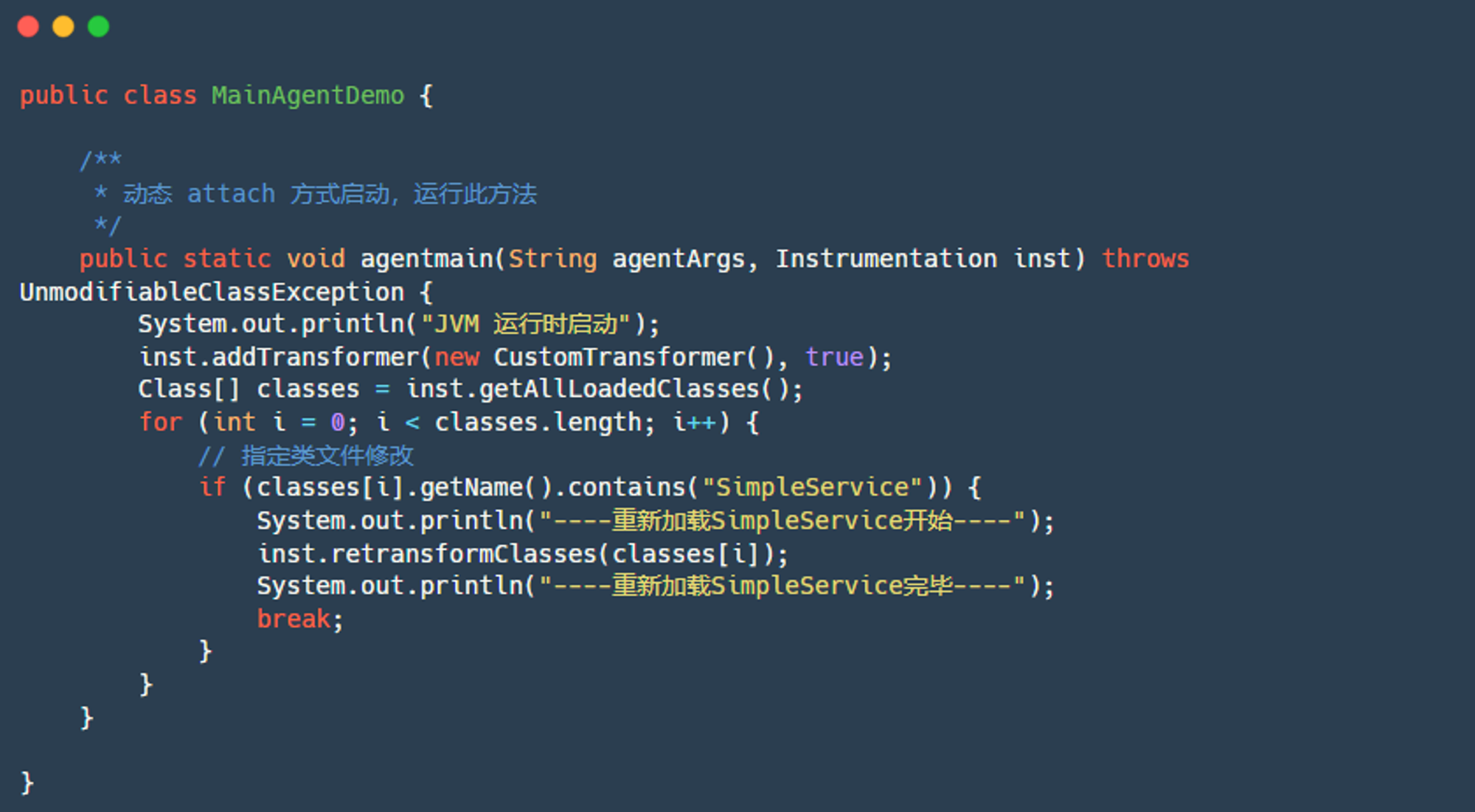This screenshot has height=812, width=1475.
Task: Click UnmodifiableClassException in the method signature
Action: coord(212,292)
